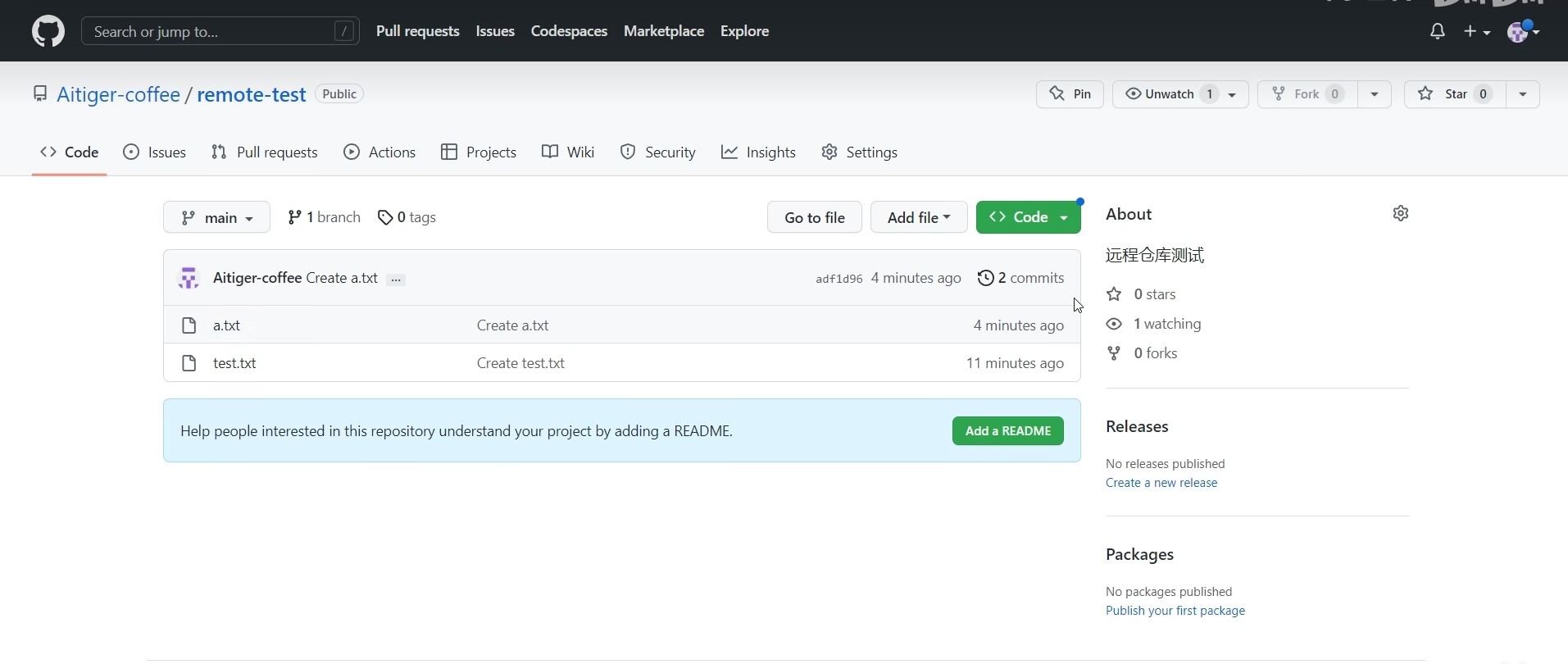1568x664 pixels.
Task: Open the repository Settings tab
Action: point(860,152)
